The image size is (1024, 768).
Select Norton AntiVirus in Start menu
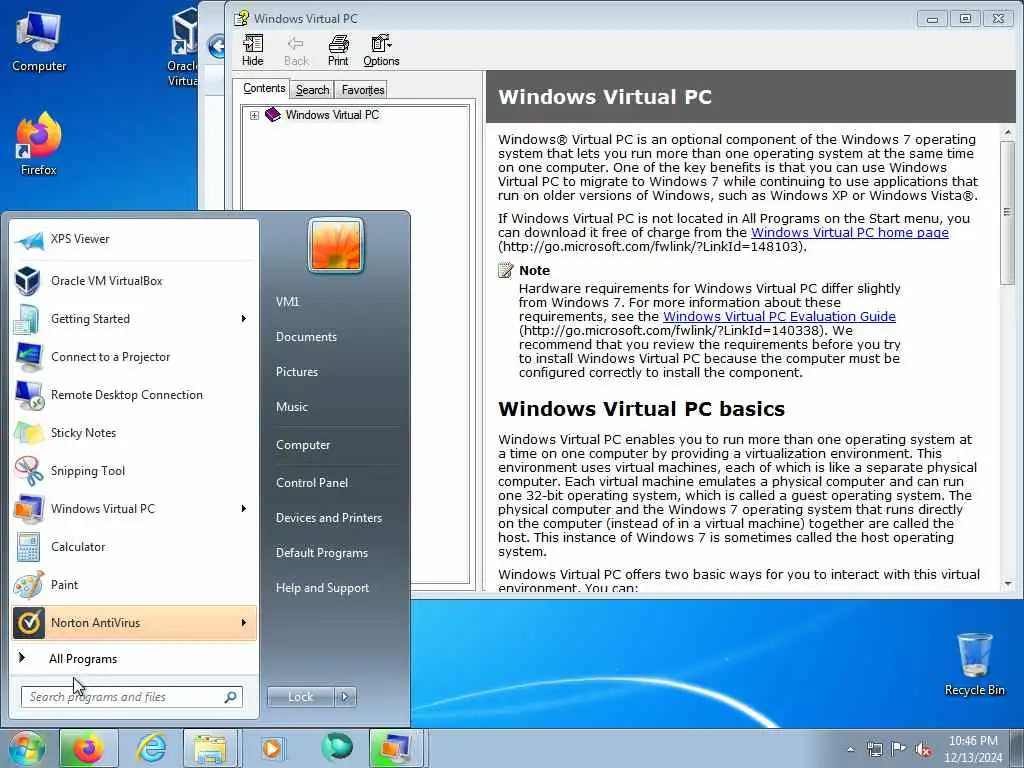[134, 622]
